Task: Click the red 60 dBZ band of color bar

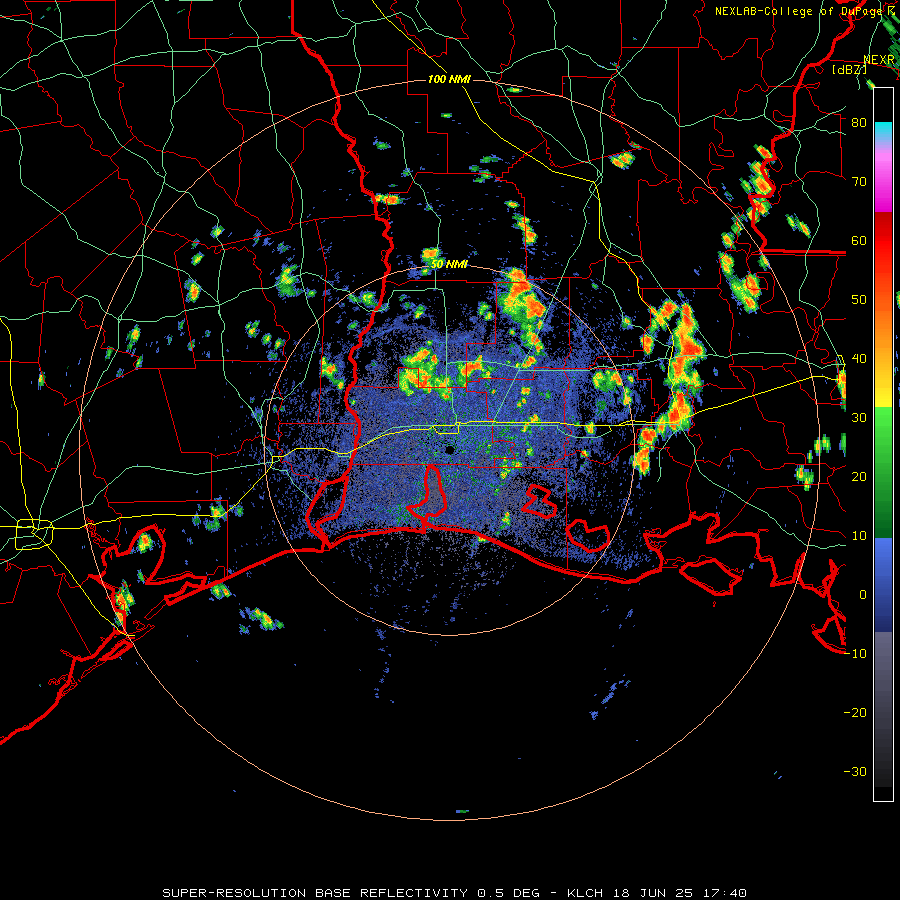Action: (883, 241)
